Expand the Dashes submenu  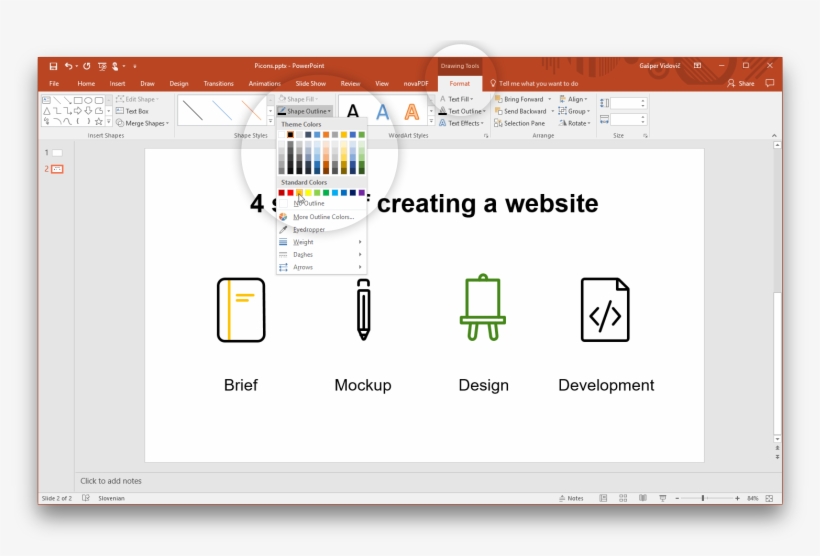[x=321, y=254]
